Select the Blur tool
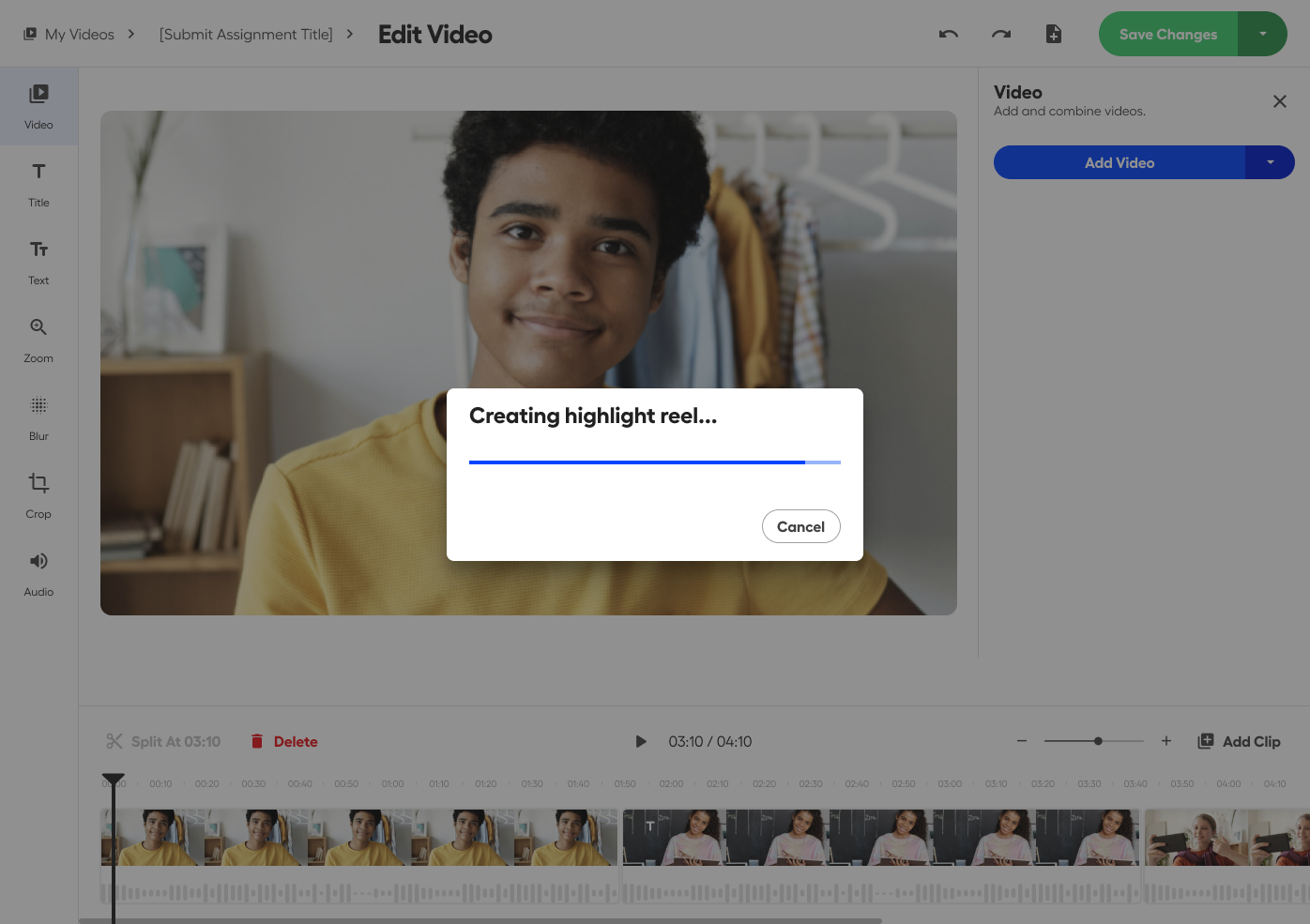This screenshot has height=924, width=1310. coord(38,417)
